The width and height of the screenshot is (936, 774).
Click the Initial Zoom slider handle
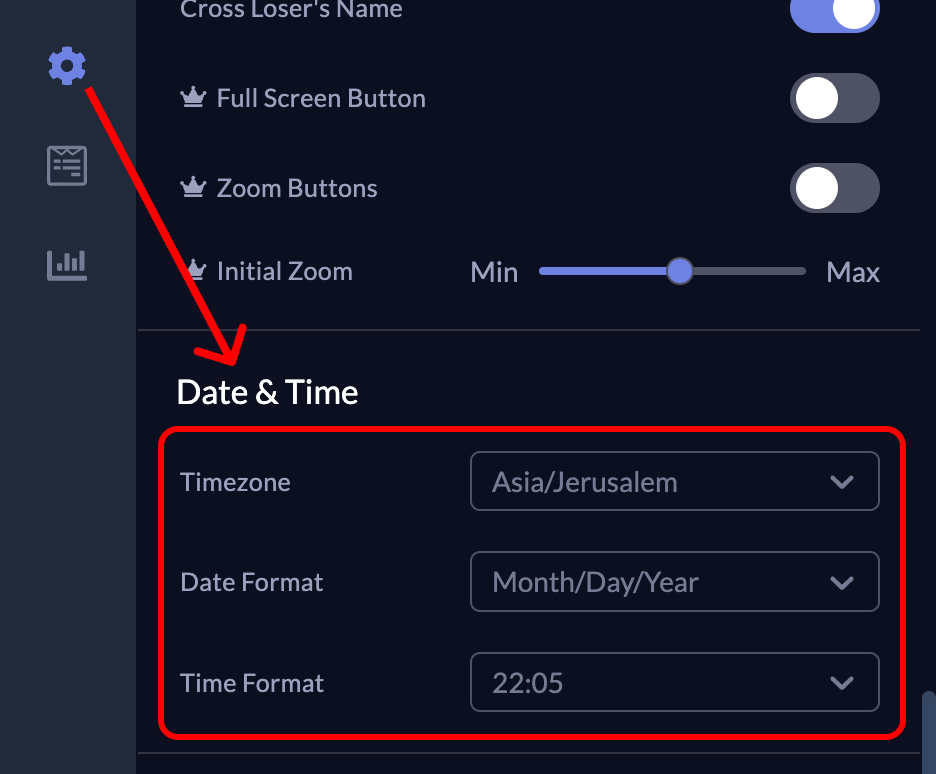(x=680, y=271)
